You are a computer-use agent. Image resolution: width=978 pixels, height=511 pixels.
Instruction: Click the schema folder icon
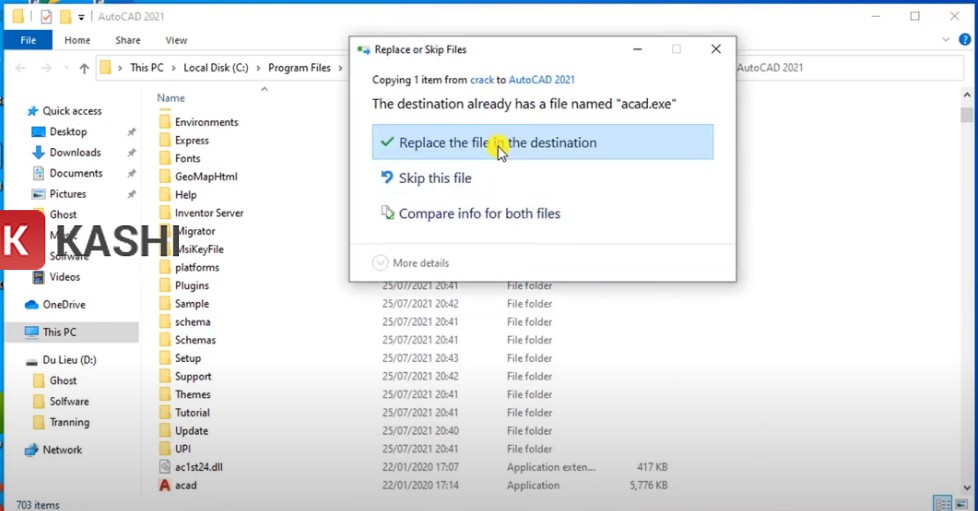[x=165, y=321]
